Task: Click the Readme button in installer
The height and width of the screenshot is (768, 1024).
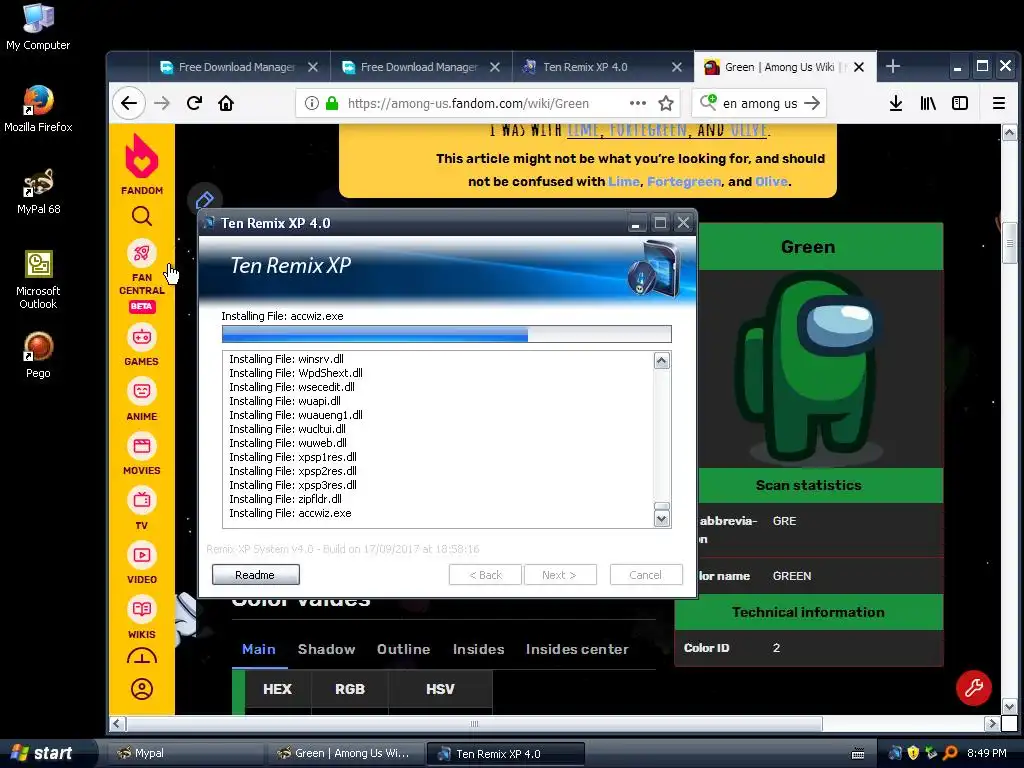Action: [x=255, y=575]
